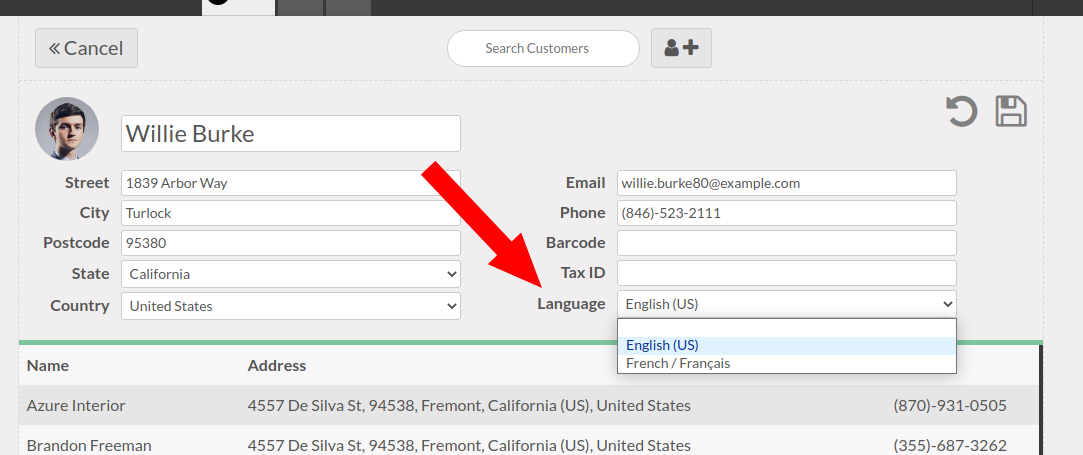The width and height of the screenshot is (1083, 455).
Task: Click the Street field 1839 Arbor Way
Action: pyautogui.click(x=291, y=183)
